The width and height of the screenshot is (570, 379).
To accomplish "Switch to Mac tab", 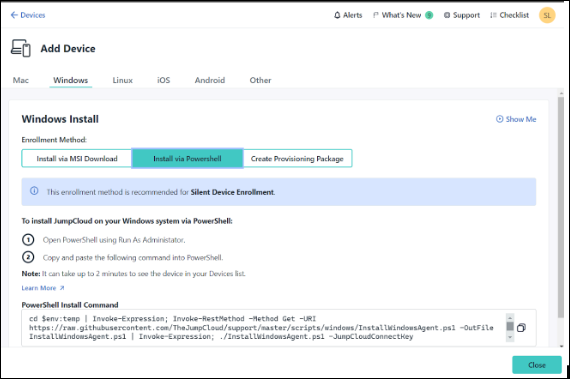I will point(21,80).
